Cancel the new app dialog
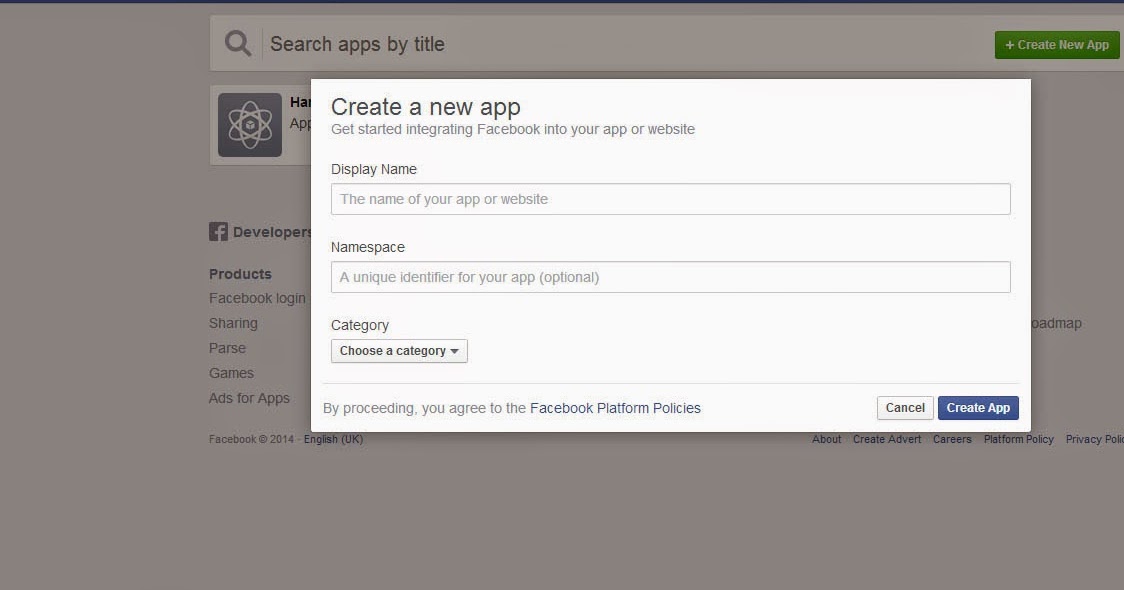This screenshot has height=590, width=1124. (905, 408)
